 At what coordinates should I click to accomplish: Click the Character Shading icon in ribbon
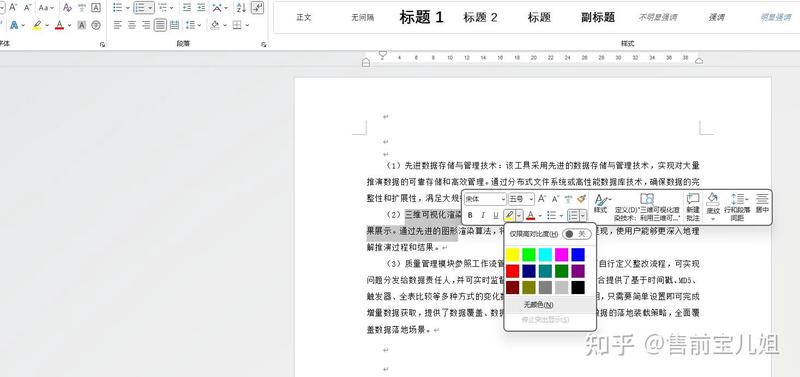tap(82, 25)
